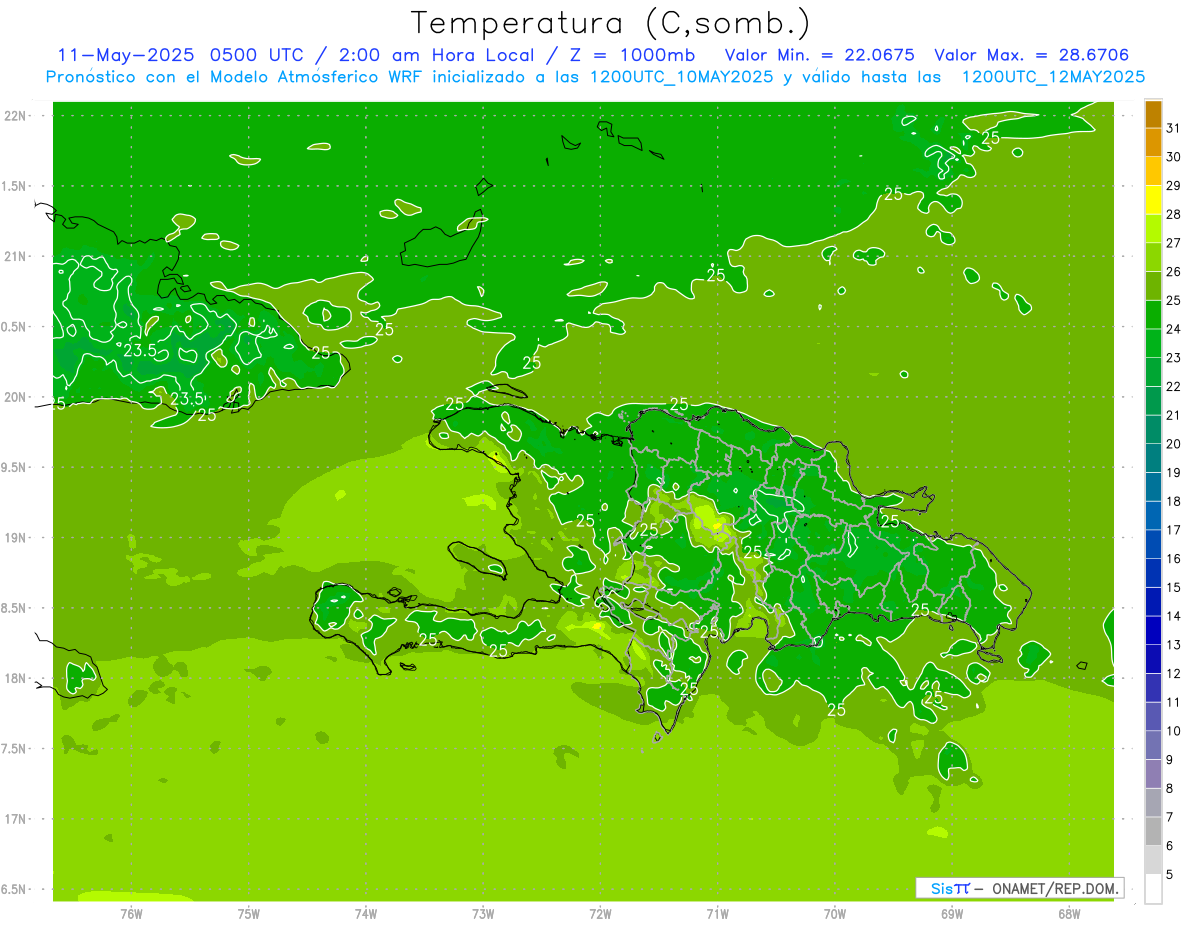Click the '74W' longitude axis label
Image resolution: width=1200 pixels, height=927 pixels.
pyautogui.click(x=366, y=914)
